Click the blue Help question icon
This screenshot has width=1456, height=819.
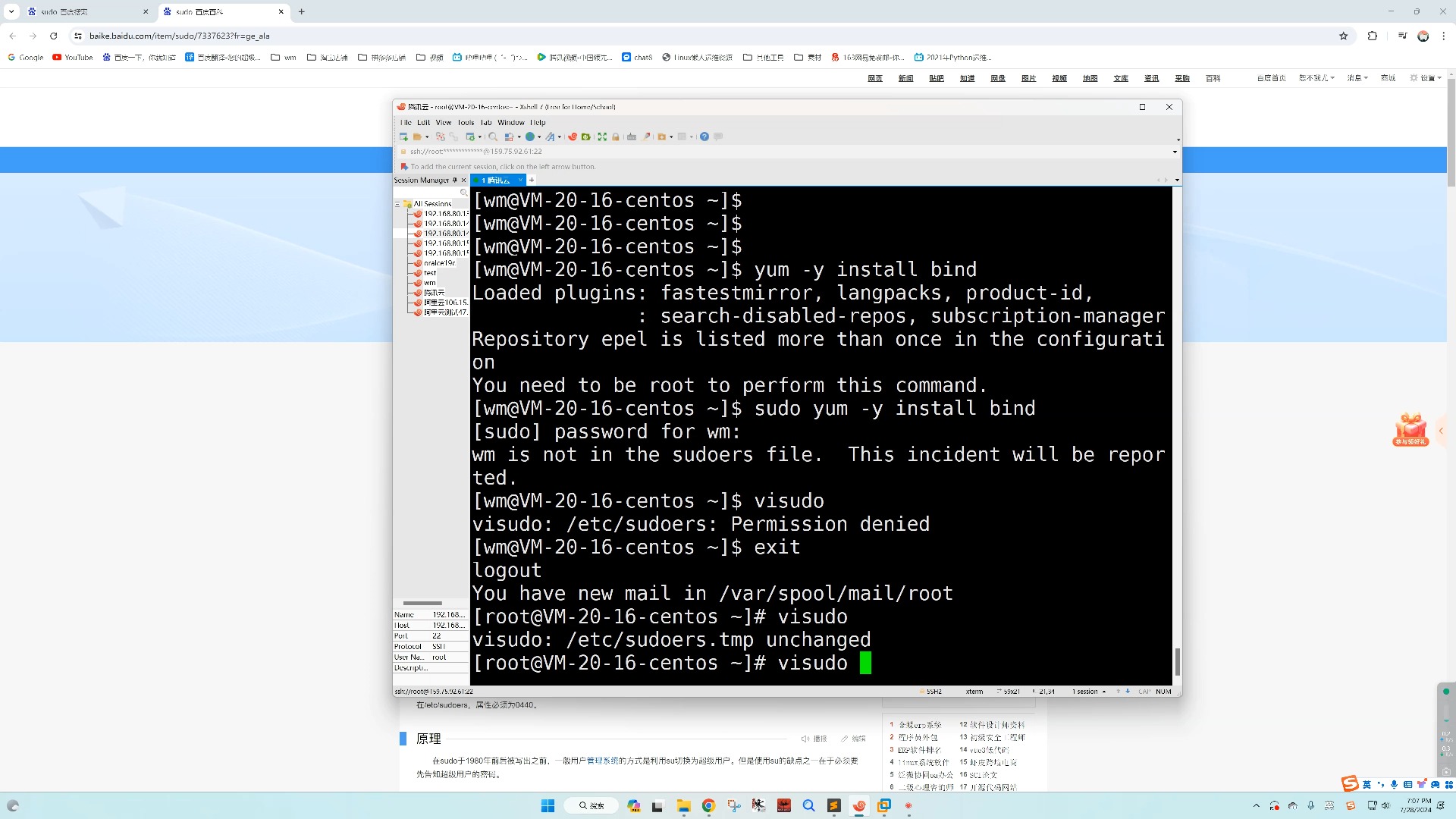[x=704, y=136]
